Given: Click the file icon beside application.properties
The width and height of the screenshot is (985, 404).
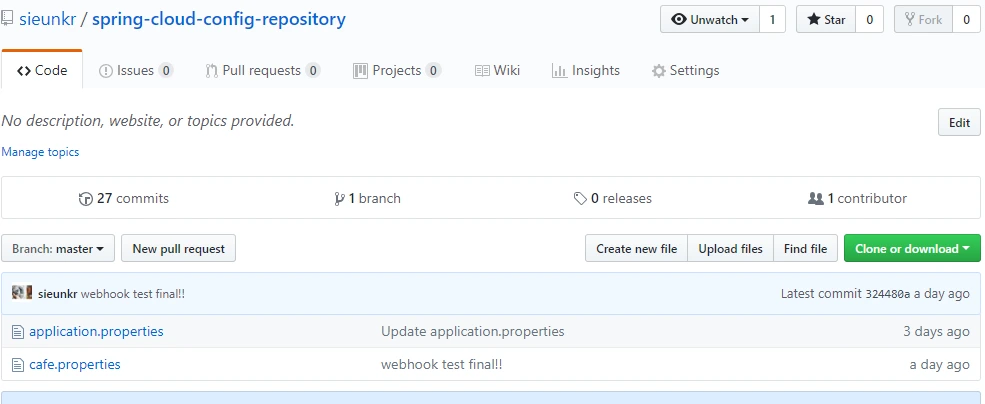Looking at the screenshot, I should point(17,331).
